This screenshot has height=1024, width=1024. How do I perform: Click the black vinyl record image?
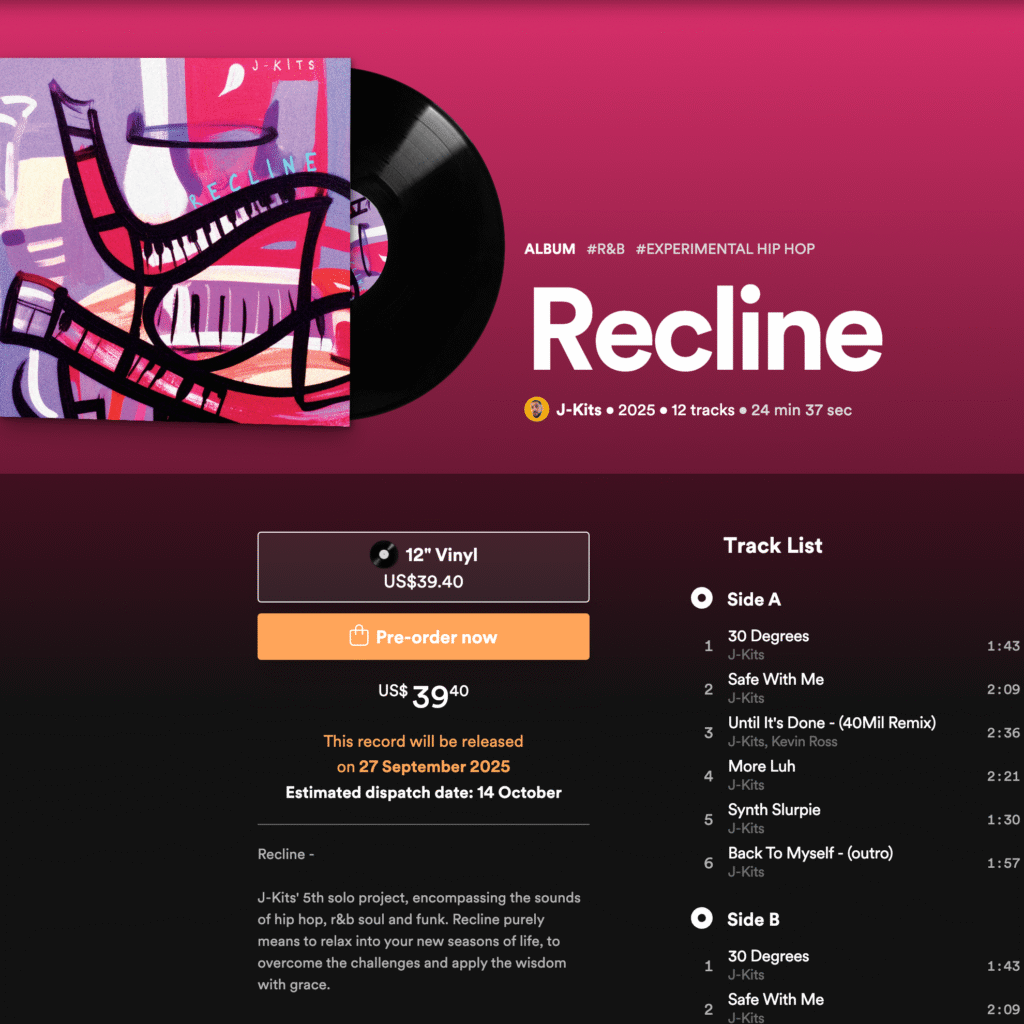(428, 244)
